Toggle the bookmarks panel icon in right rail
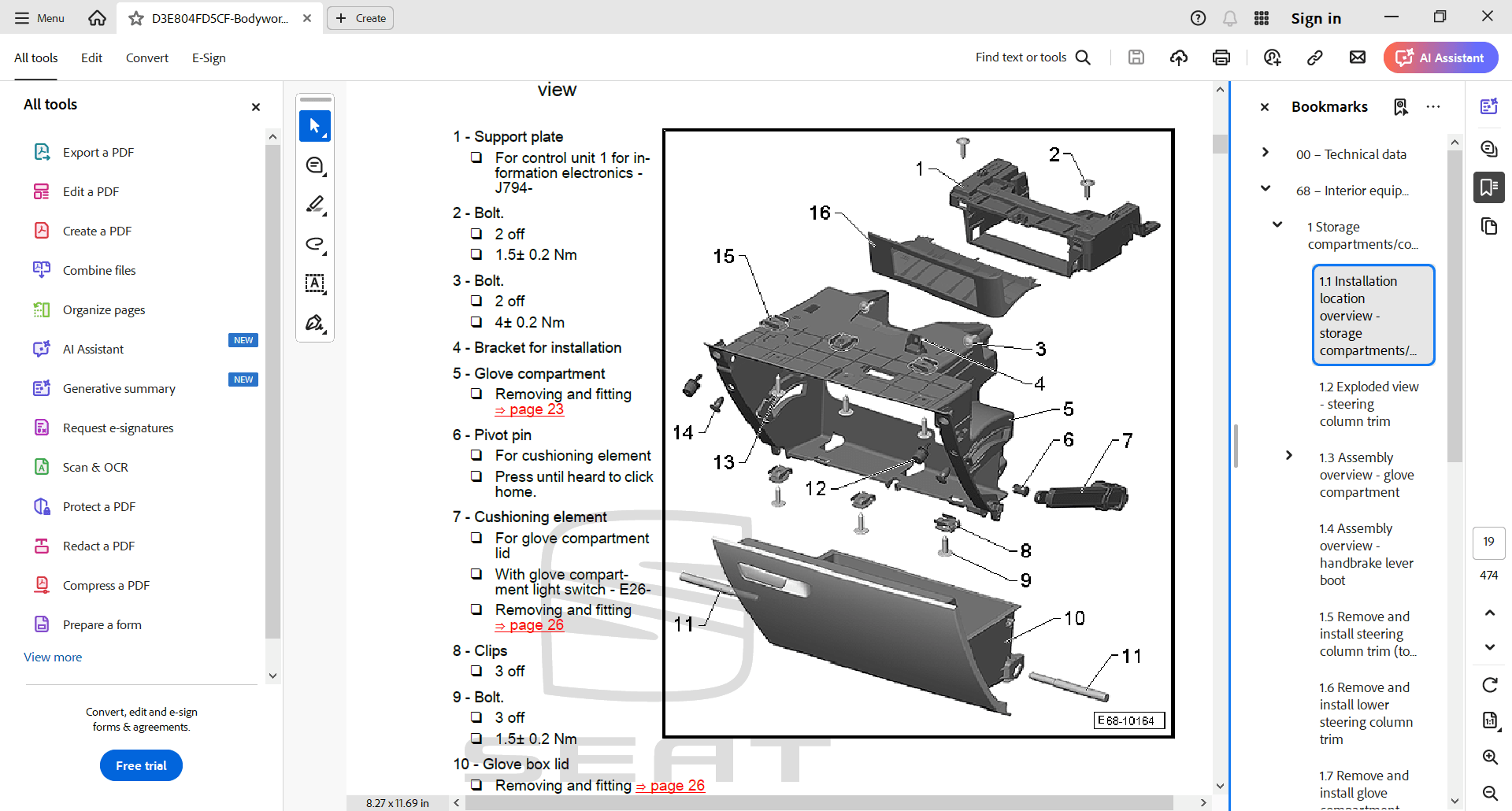Viewport: 1512px width, 811px height. 1488,187
